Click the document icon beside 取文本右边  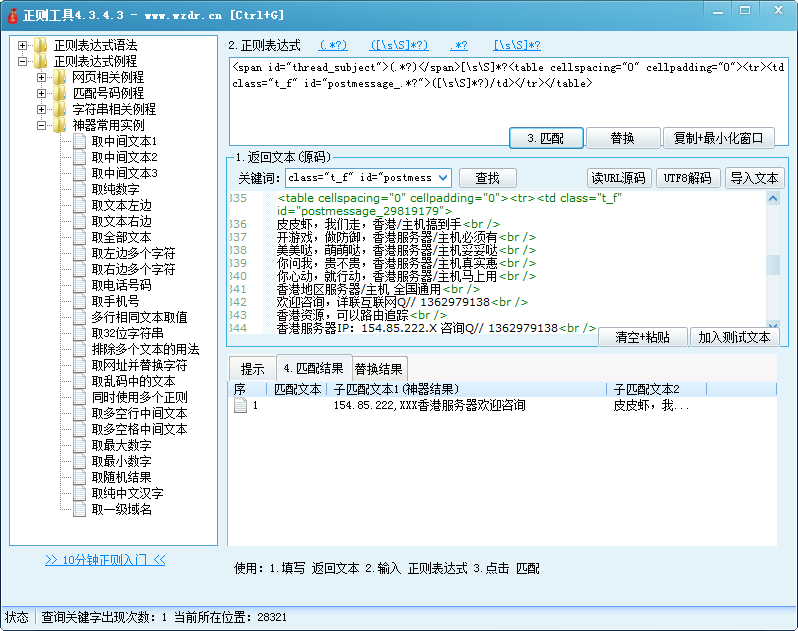click(79, 221)
